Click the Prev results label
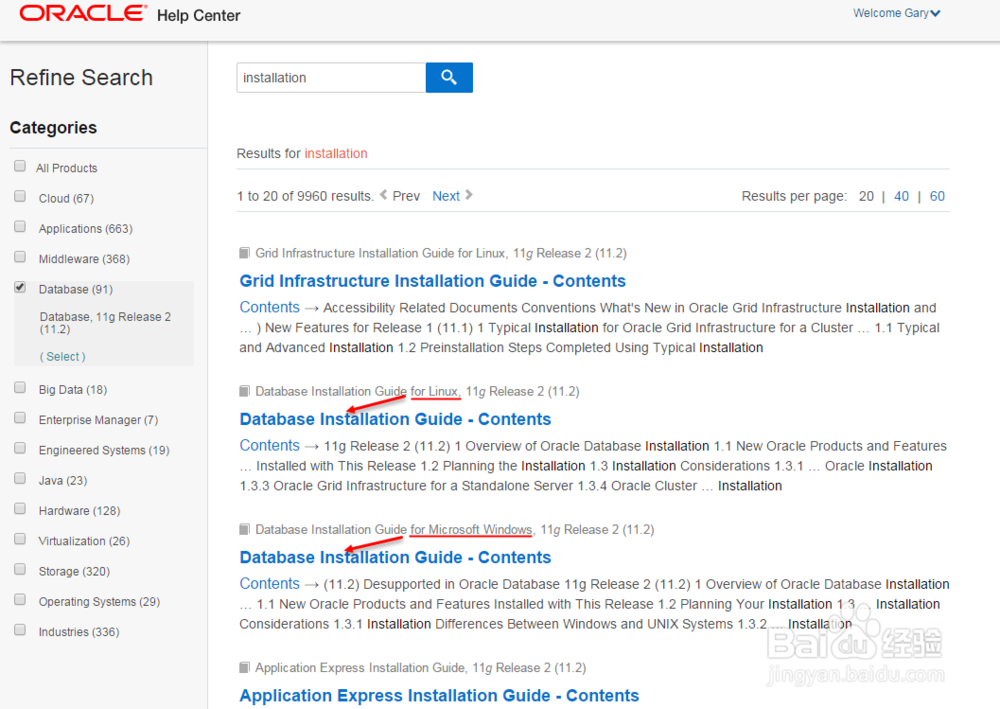This screenshot has height=709, width=1000. (x=406, y=196)
